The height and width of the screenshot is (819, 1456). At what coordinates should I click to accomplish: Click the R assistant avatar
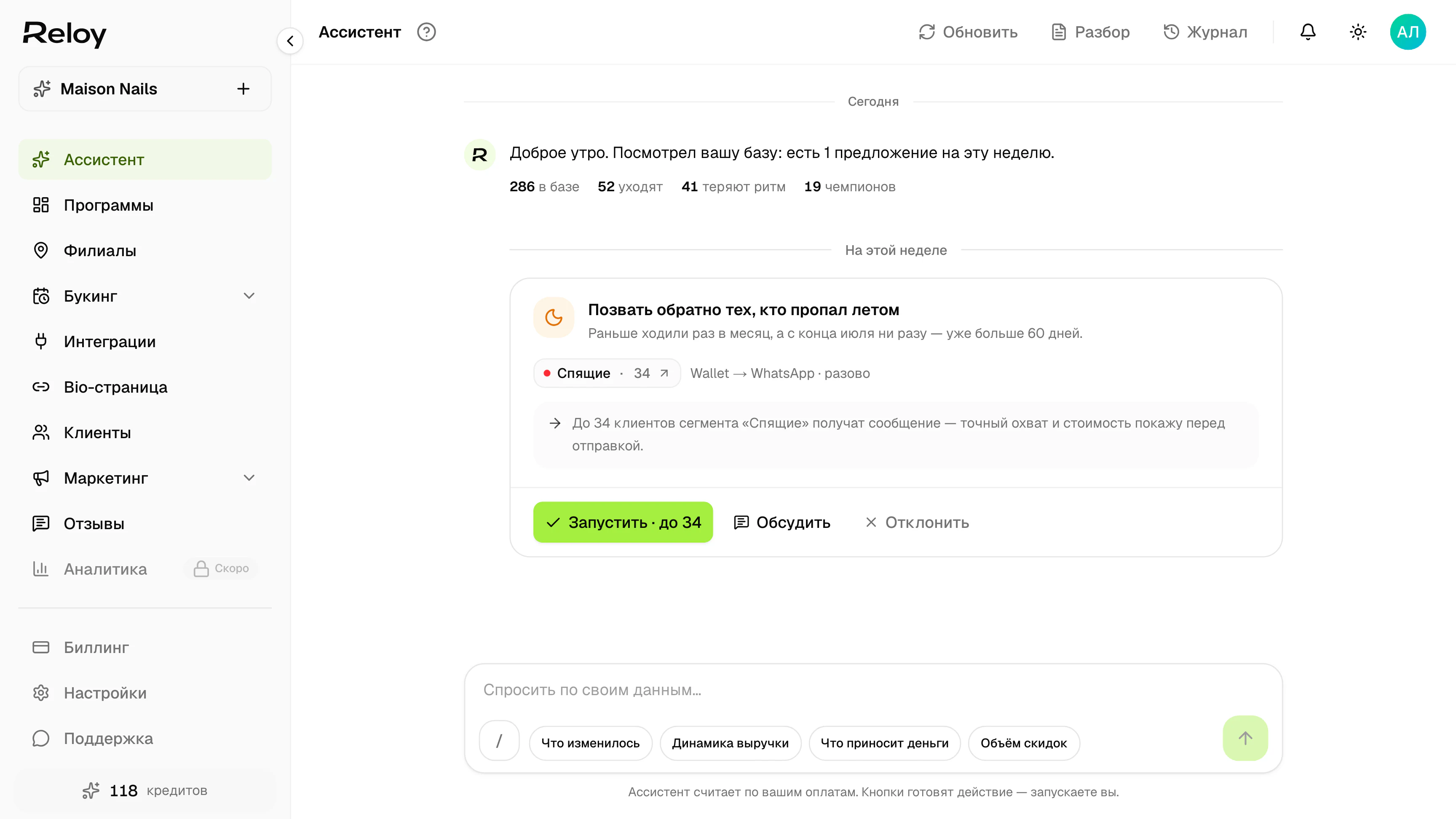(480, 154)
